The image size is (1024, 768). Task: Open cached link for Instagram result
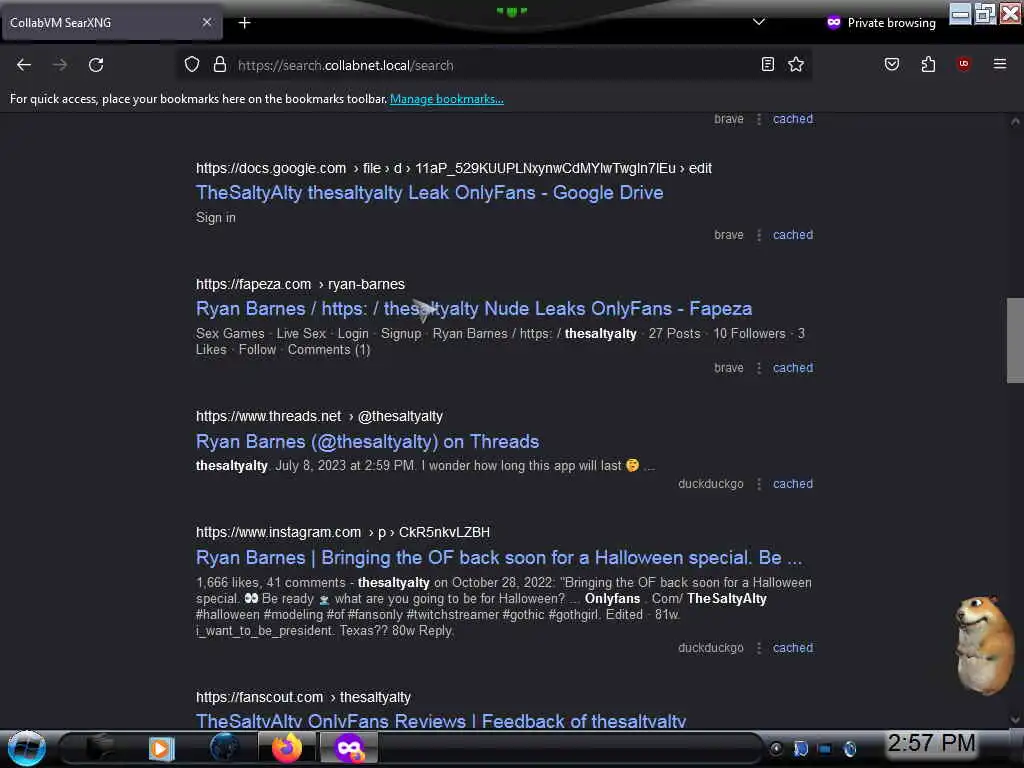[x=793, y=648]
